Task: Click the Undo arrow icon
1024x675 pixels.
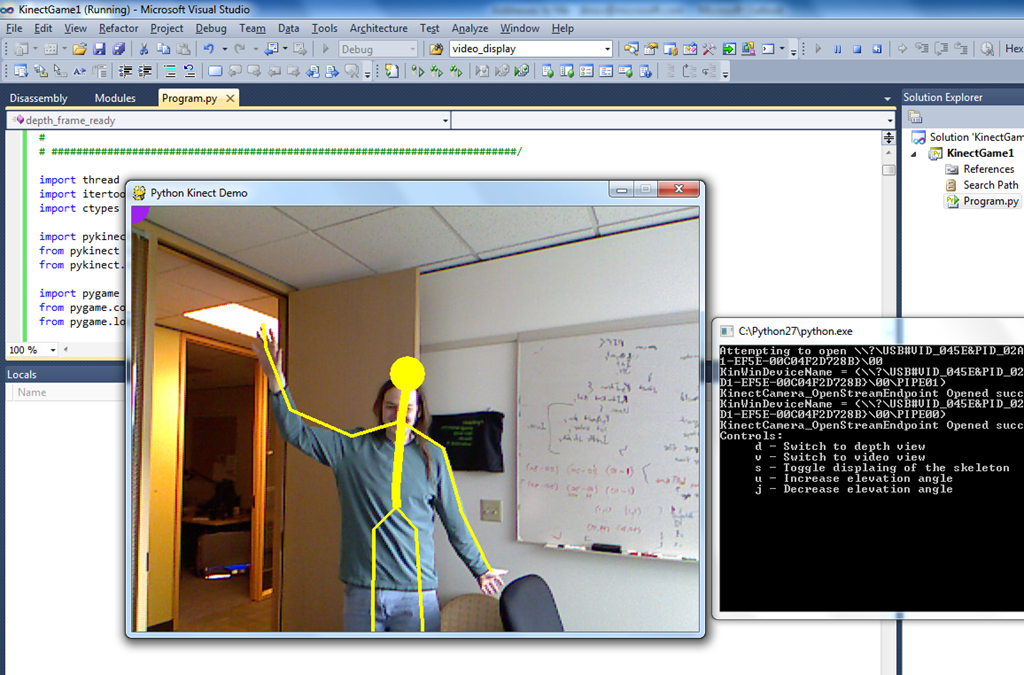Action: (208, 49)
